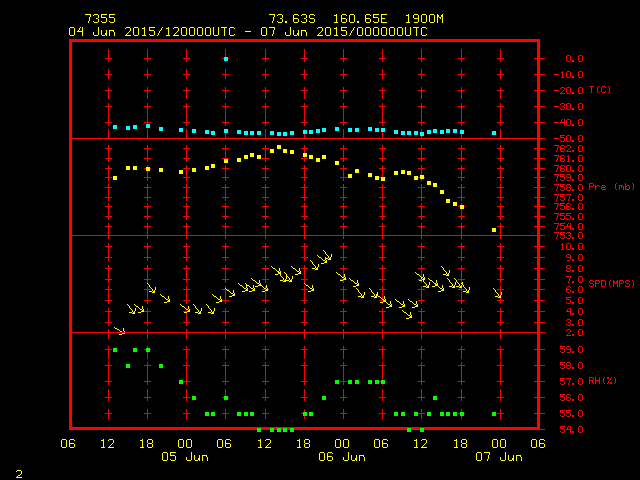
Task: Click the 759.0 pressure tick value
Action: [569, 178]
